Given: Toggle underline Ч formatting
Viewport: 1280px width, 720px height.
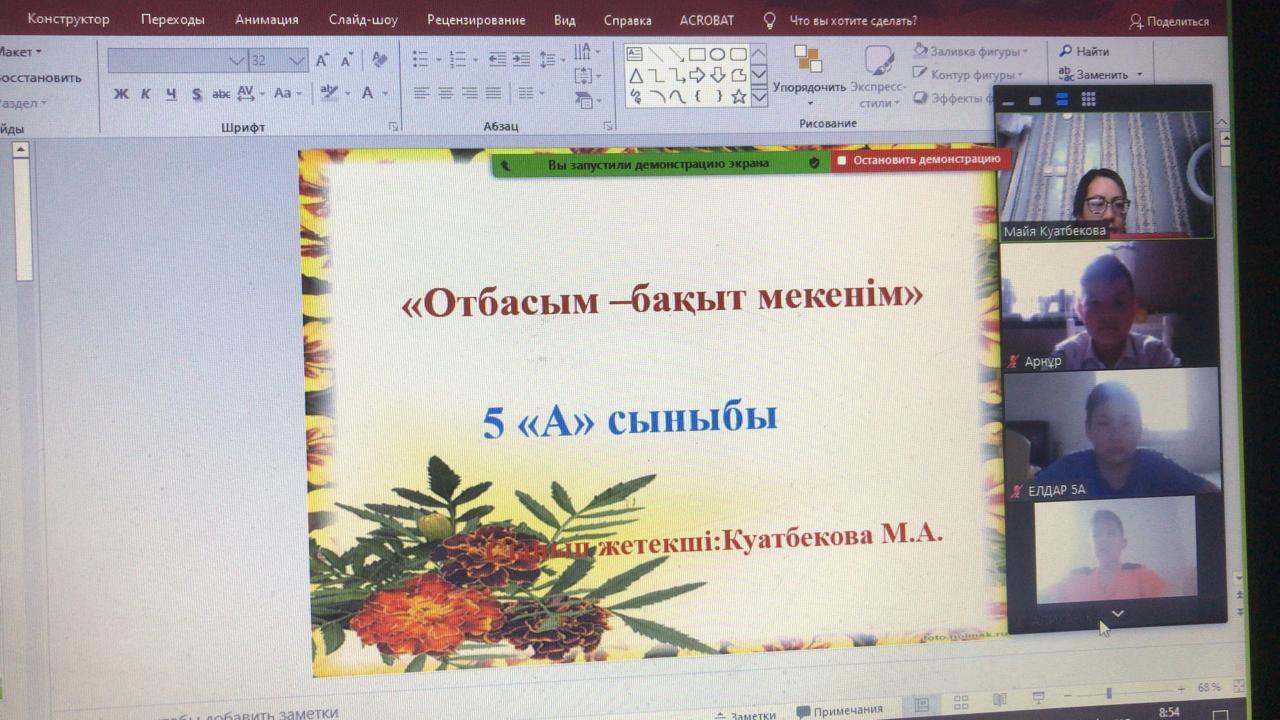Looking at the screenshot, I should (171, 94).
